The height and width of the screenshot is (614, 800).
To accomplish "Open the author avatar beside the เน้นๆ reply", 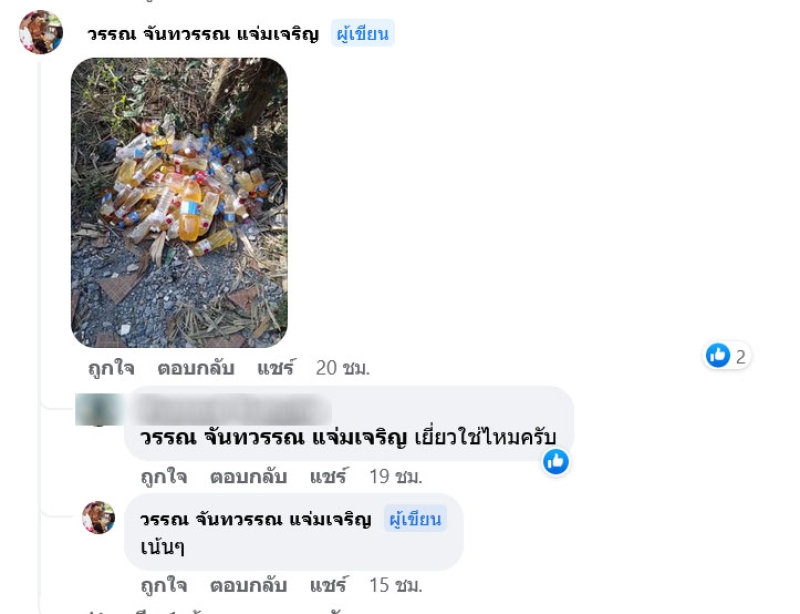I will (x=98, y=518).
